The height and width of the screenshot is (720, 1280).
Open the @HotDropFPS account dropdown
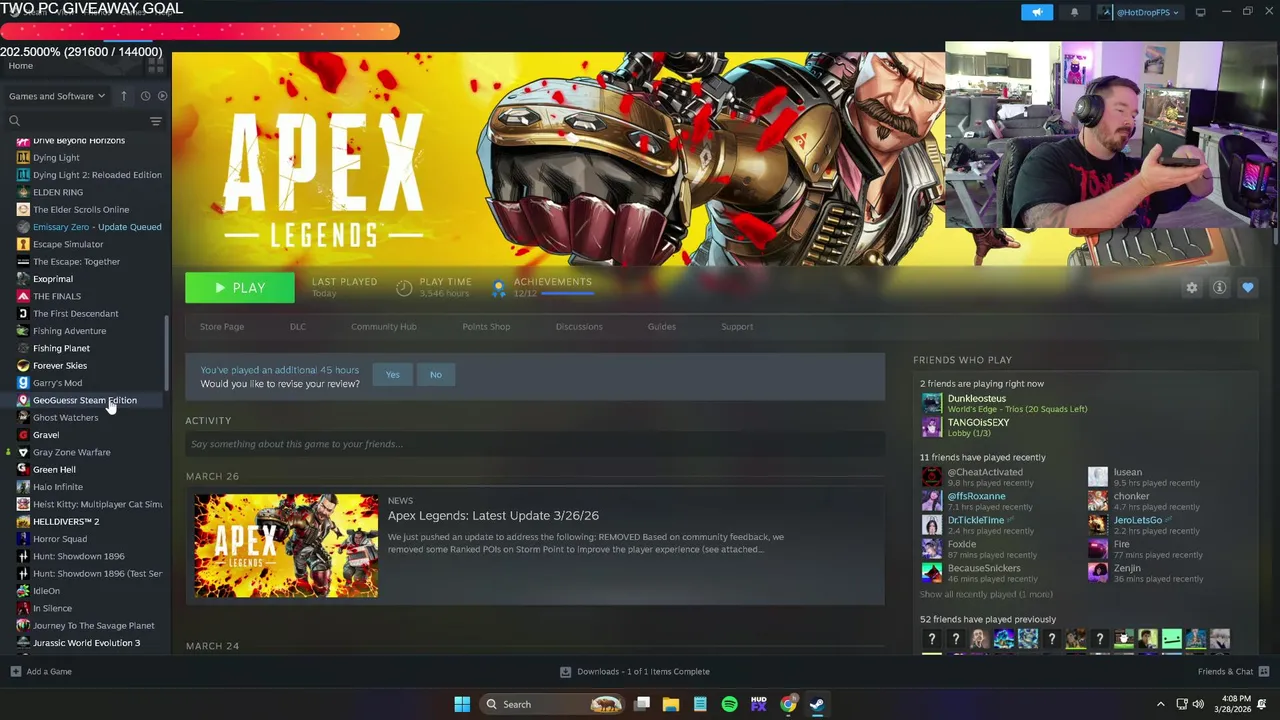click(1139, 12)
